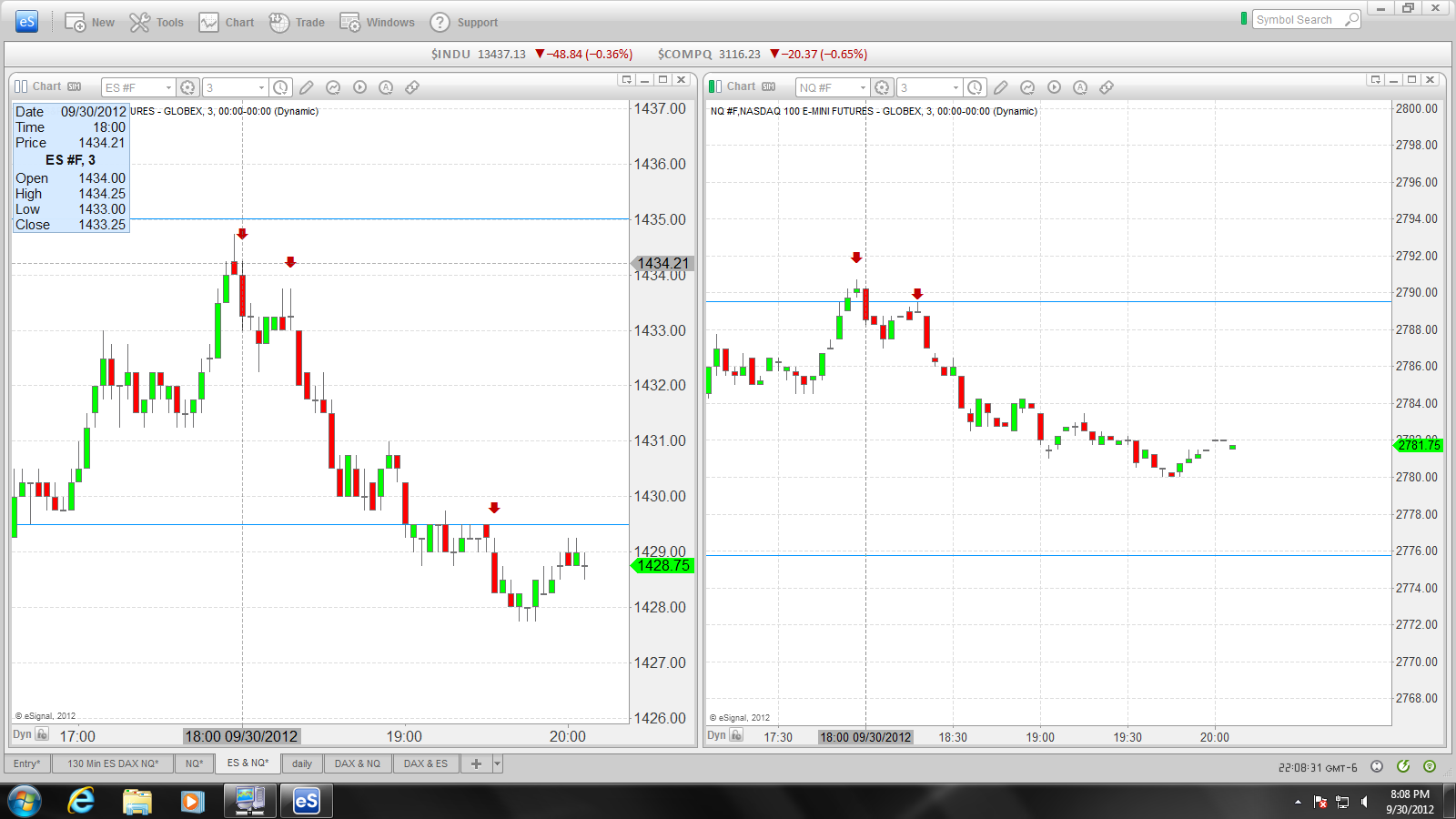
Task: Click the replay play icon in ES chart
Action: point(359,87)
